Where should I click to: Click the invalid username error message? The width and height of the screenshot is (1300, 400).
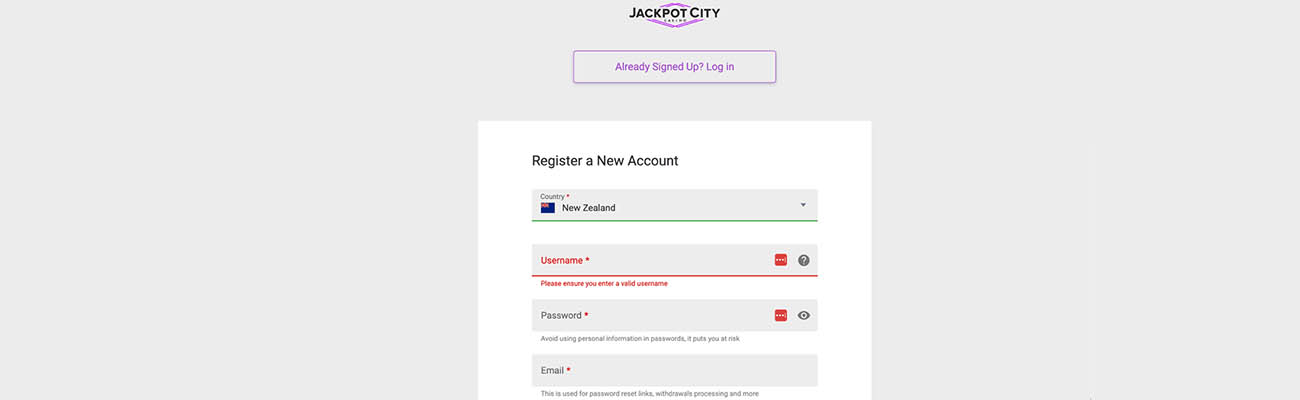604,284
